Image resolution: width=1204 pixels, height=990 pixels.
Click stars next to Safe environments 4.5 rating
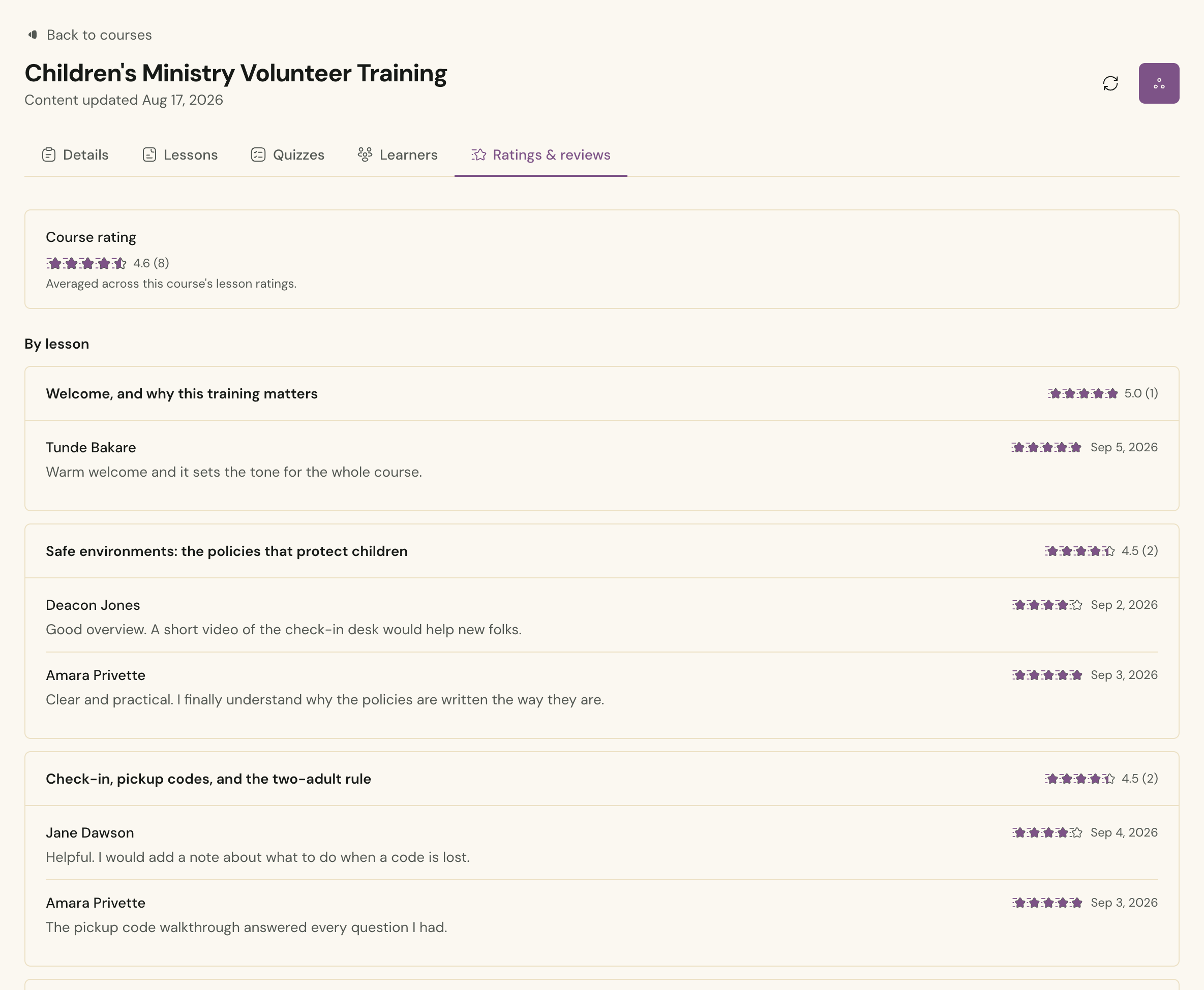coord(1079,551)
